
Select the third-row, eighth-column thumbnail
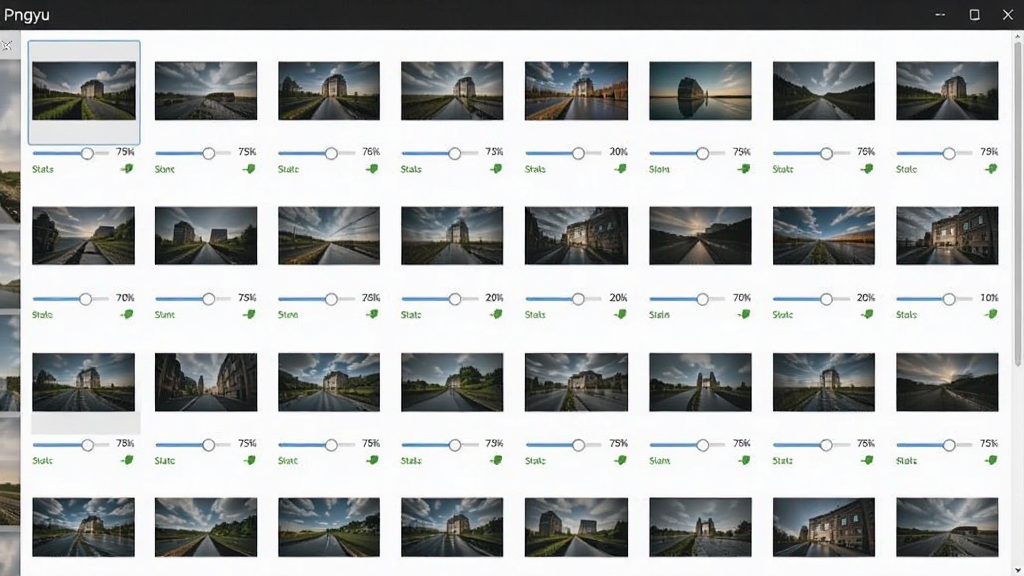coord(947,382)
